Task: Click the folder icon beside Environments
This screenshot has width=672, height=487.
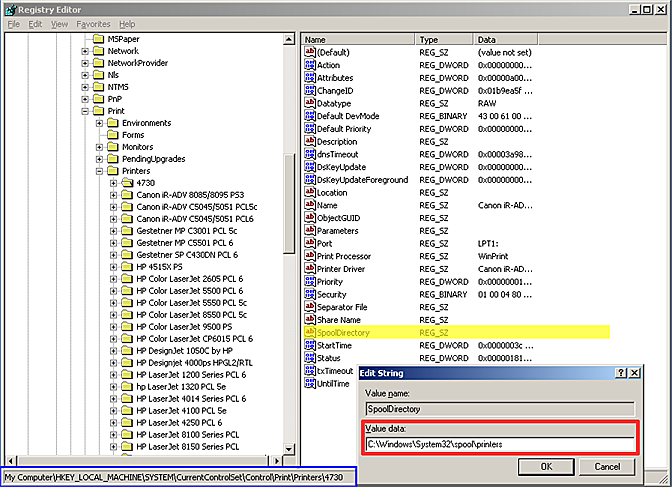Action: pyautogui.click(x=113, y=123)
